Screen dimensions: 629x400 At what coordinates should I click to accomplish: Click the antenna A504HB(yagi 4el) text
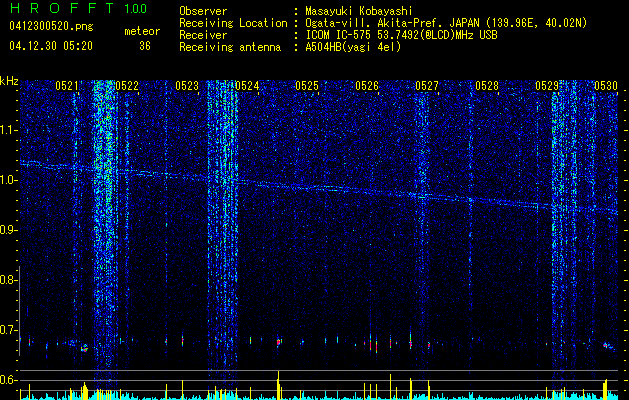353,47
